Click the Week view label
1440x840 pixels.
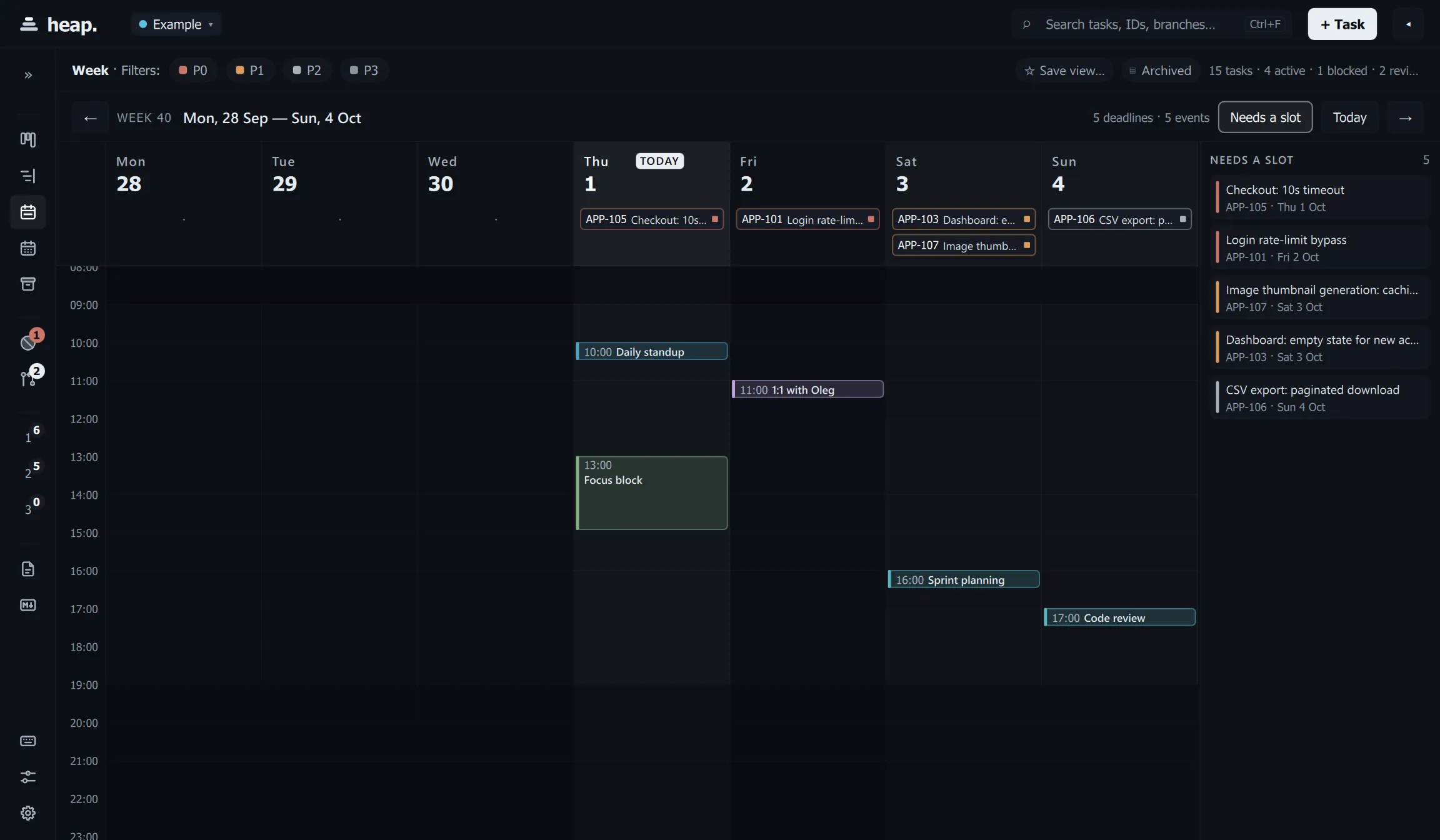[x=90, y=71]
